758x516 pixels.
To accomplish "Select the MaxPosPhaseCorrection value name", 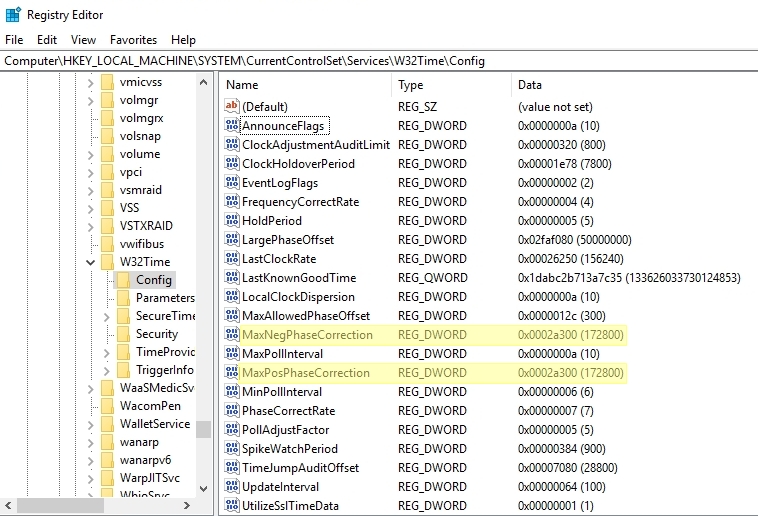I will coord(305,373).
